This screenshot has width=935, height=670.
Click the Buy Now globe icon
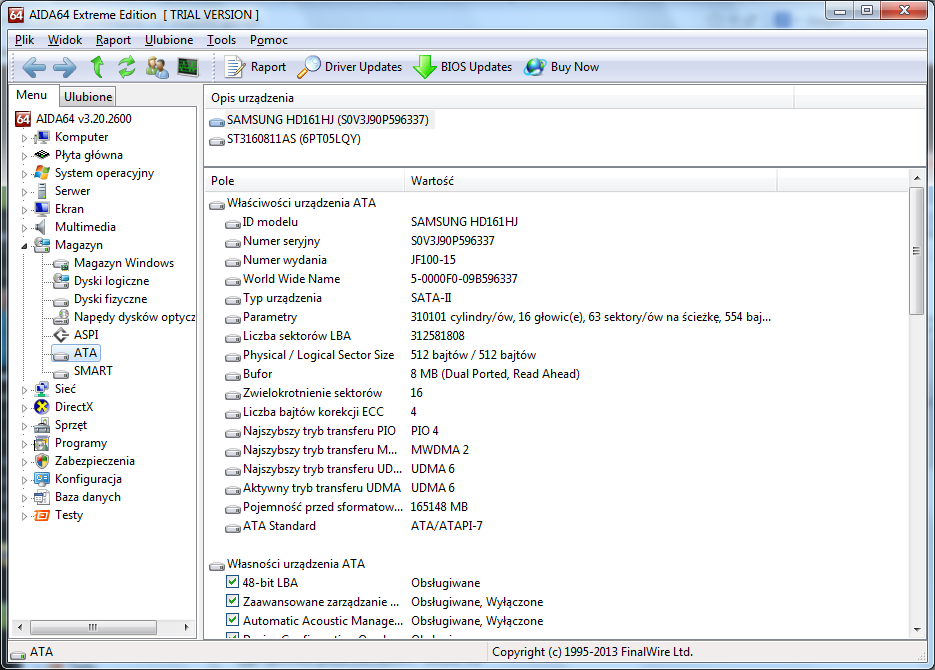(535, 67)
